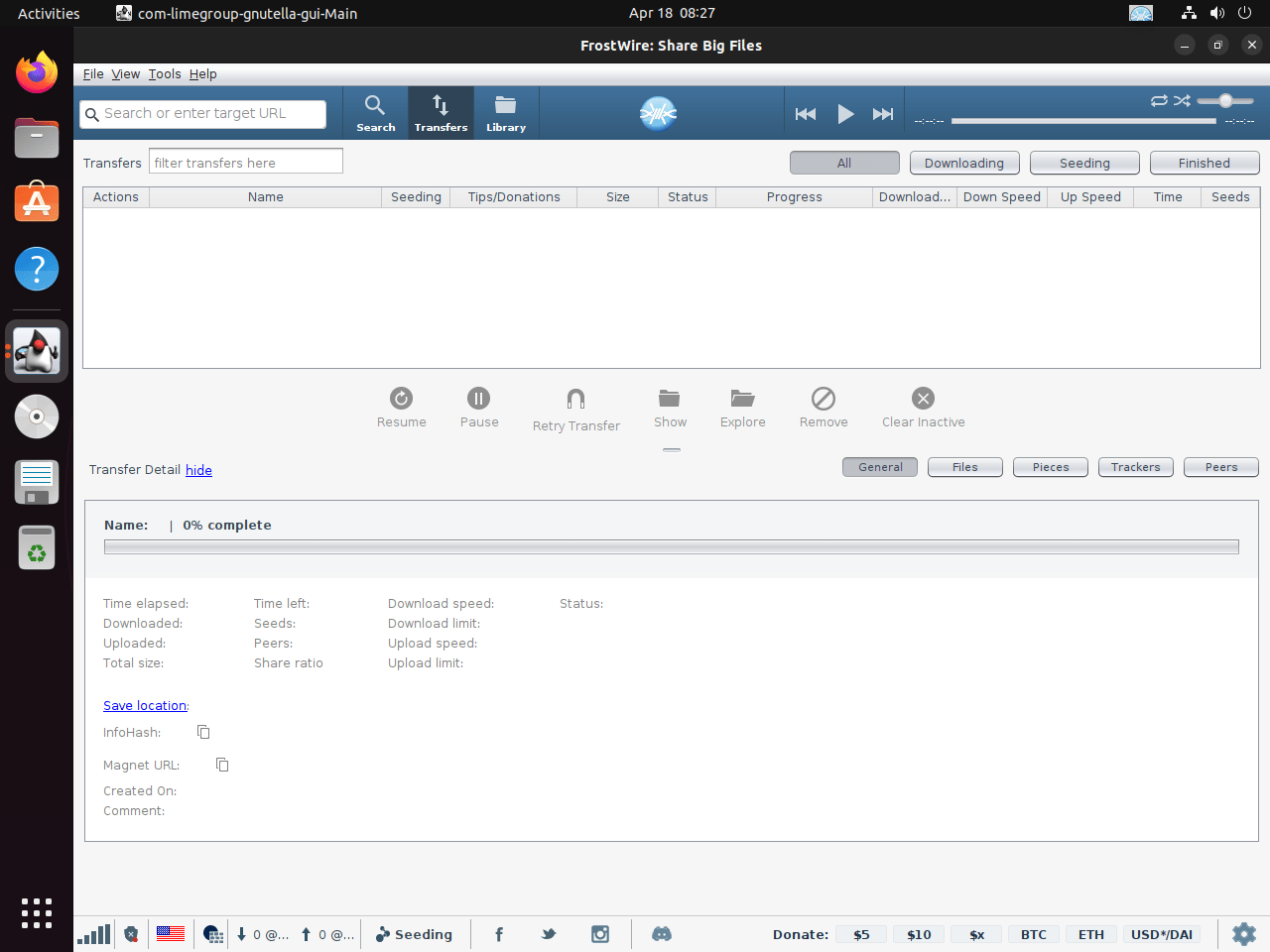
Task: Open FrostWire Twitter page icon
Action: coord(549,934)
